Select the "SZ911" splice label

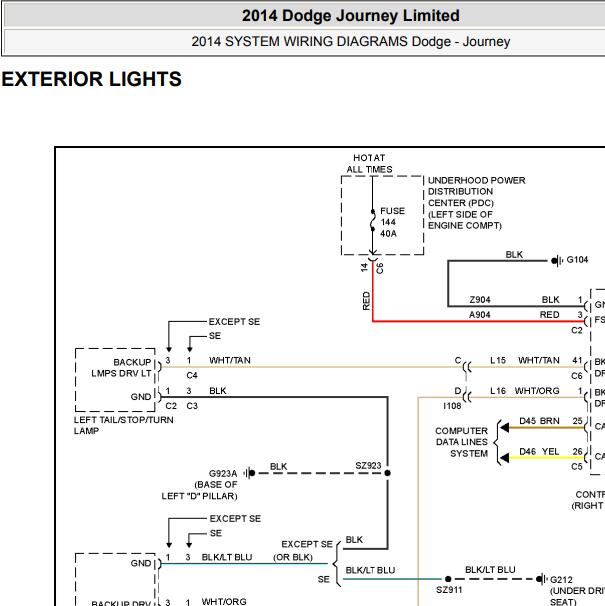tap(449, 590)
